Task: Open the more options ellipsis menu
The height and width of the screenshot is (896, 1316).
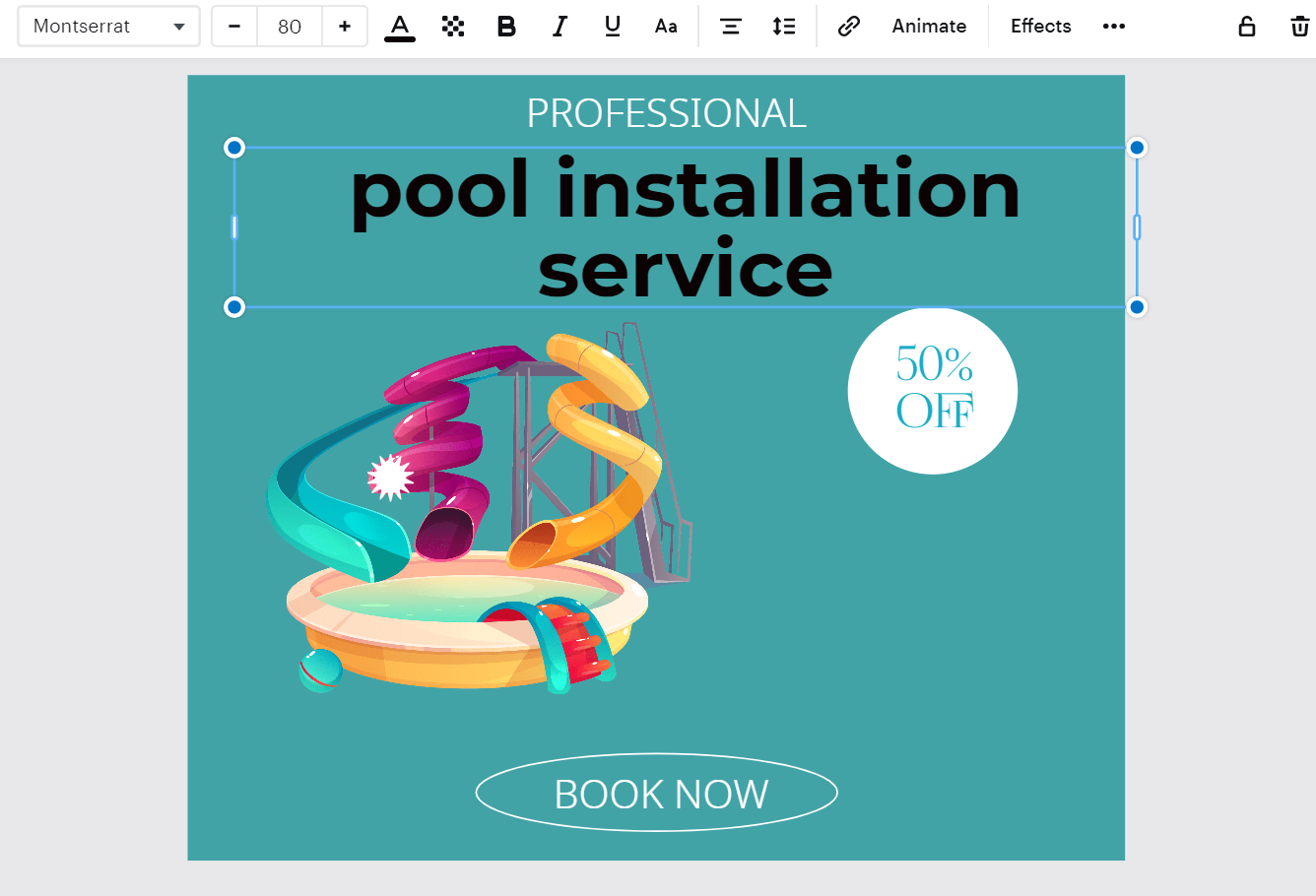Action: click(x=1114, y=27)
